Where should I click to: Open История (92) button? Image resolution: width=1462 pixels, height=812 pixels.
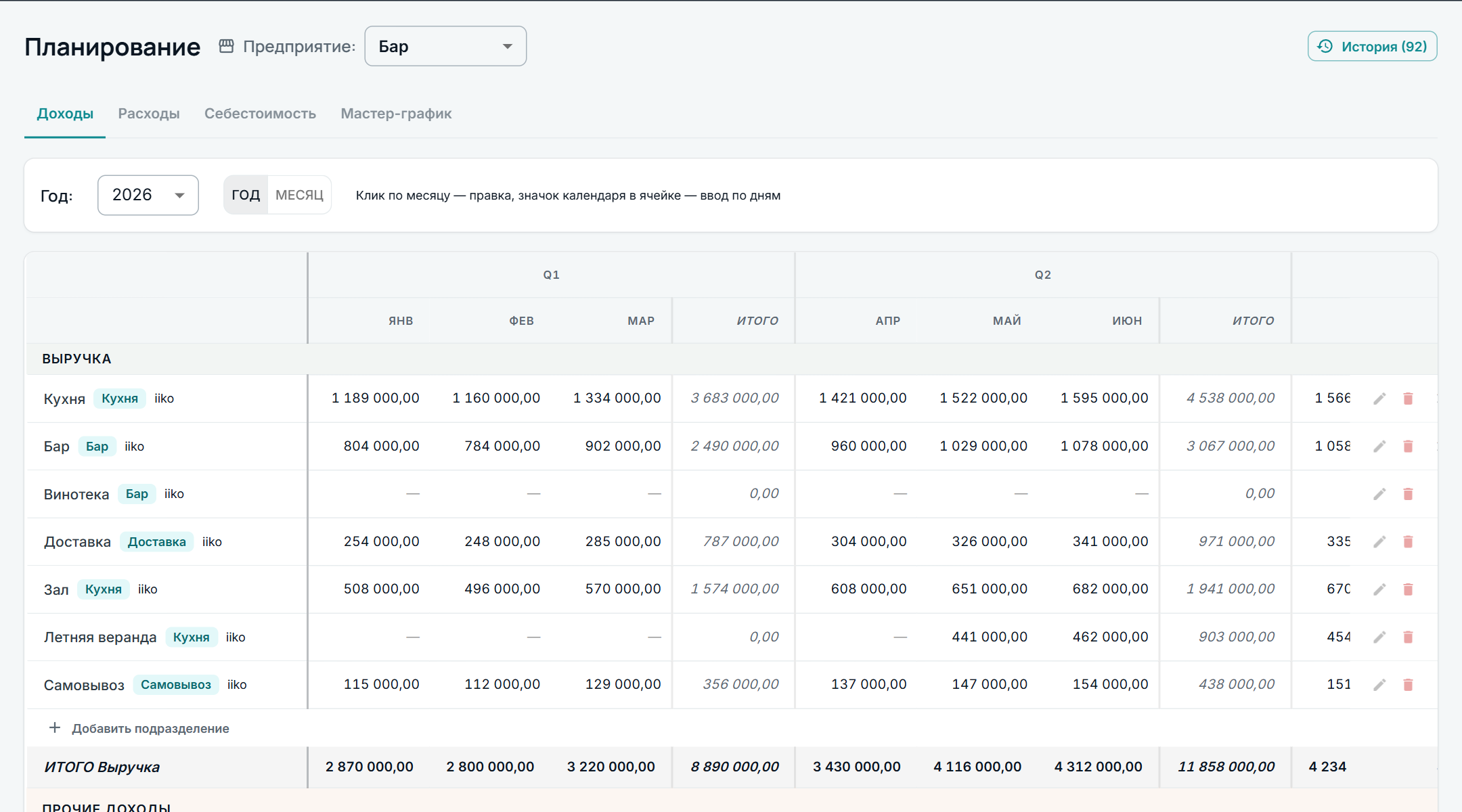point(1372,46)
